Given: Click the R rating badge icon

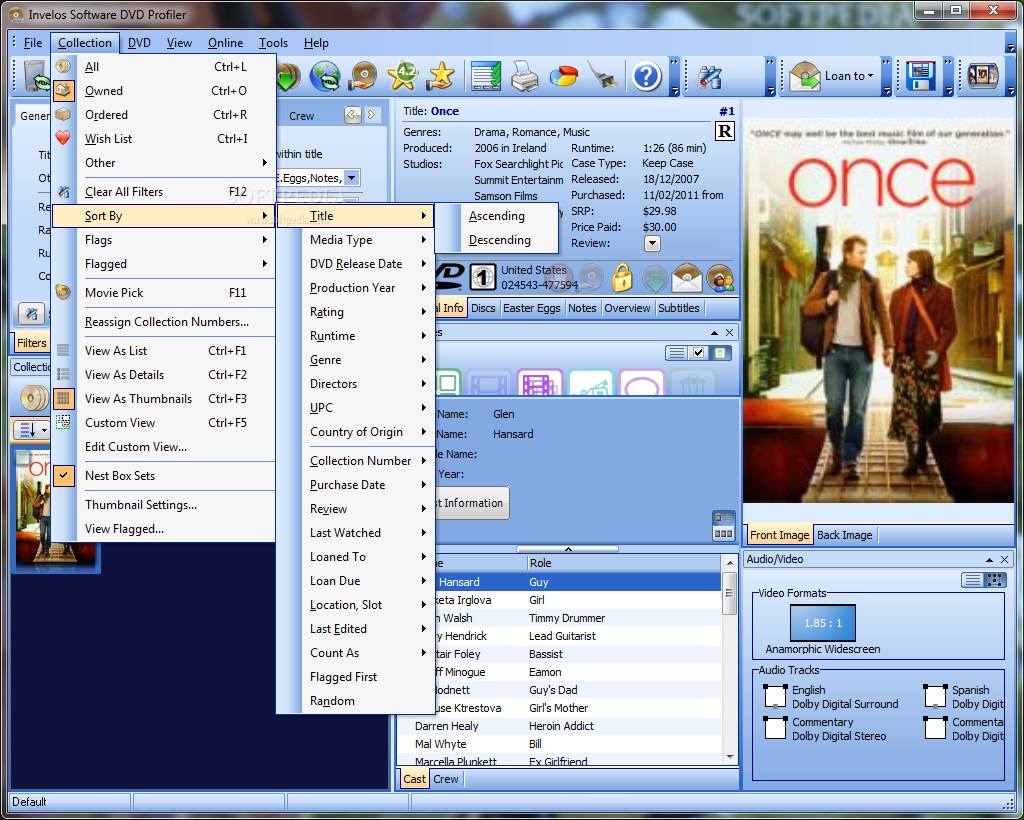Looking at the screenshot, I should point(725,132).
